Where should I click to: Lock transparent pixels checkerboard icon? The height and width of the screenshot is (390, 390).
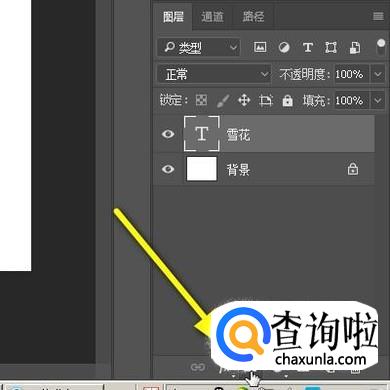click(201, 100)
